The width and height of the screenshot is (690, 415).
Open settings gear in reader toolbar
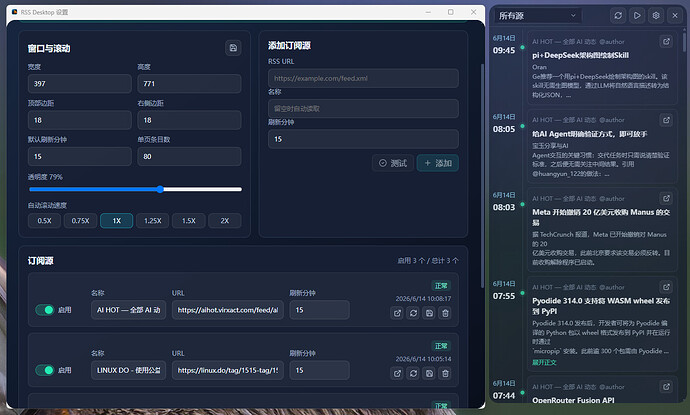coord(656,16)
